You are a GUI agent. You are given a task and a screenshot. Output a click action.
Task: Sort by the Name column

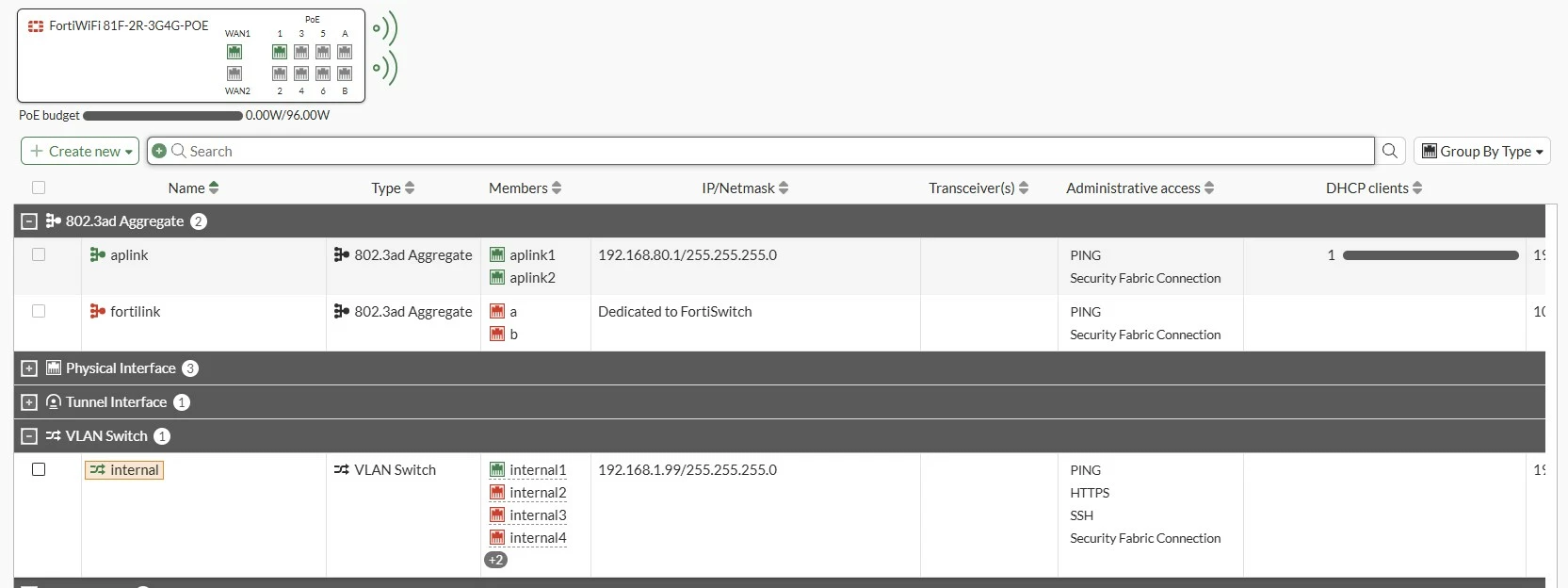coord(193,188)
